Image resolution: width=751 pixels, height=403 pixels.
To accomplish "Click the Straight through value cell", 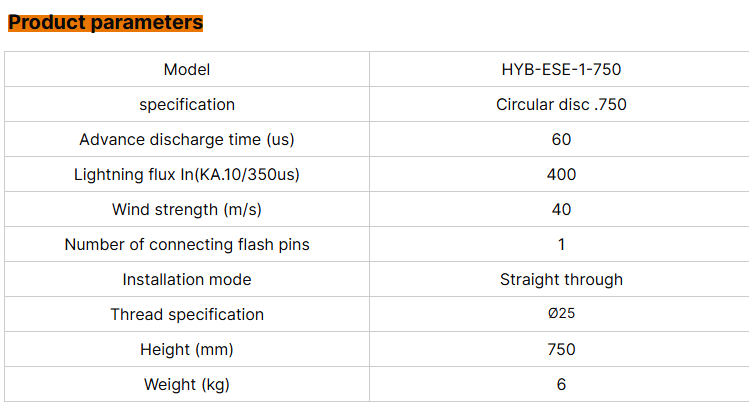I will [x=561, y=280].
